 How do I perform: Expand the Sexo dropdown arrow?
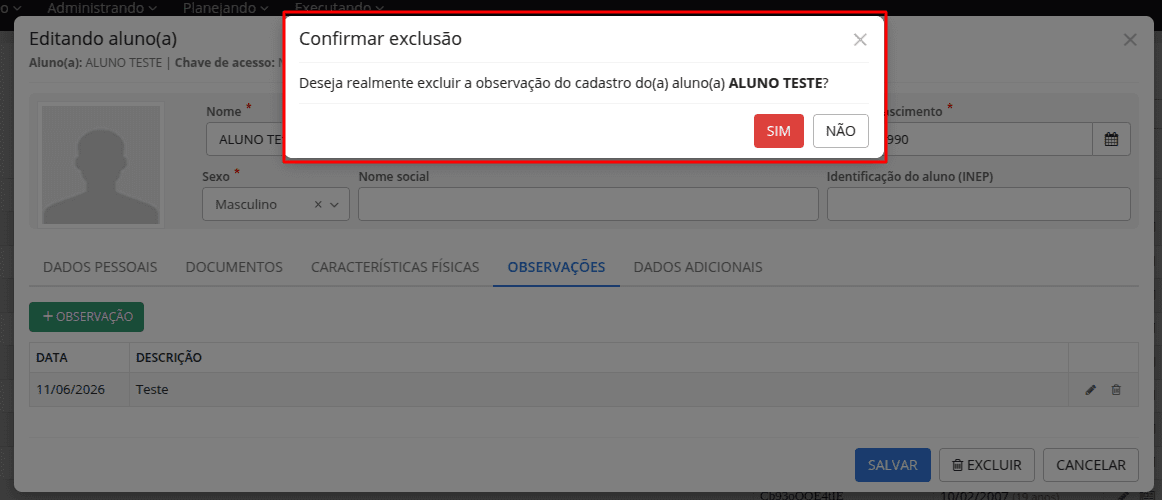(334, 204)
